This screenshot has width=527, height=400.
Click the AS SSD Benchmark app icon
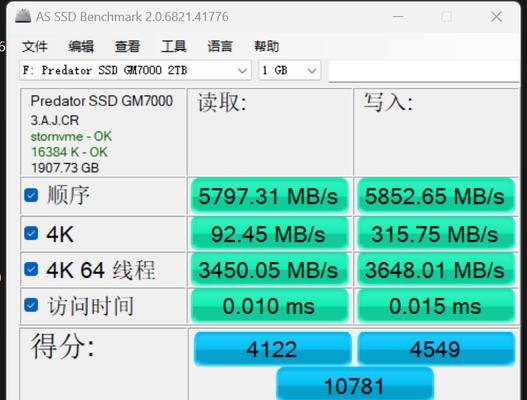pos(23,16)
